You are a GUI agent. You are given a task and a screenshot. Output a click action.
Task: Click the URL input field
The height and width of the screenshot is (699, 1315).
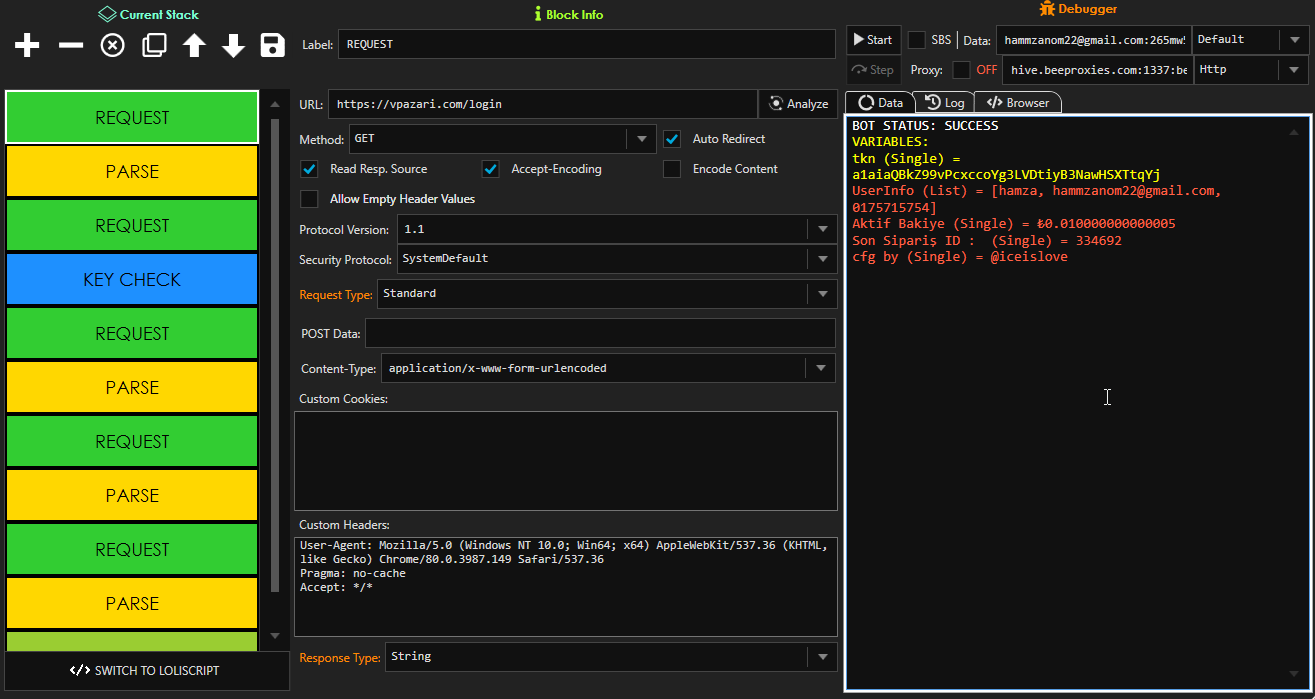click(542, 104)
